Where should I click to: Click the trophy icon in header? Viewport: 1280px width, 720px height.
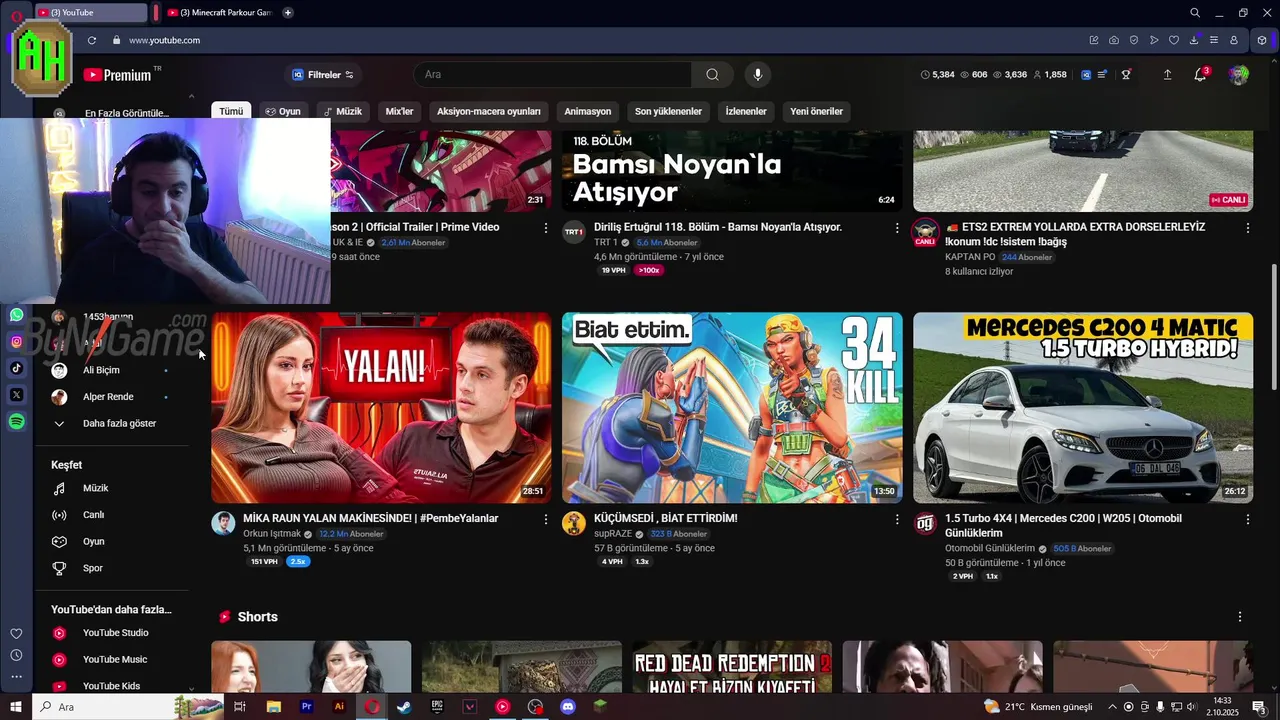click(x=1126, y=75)
